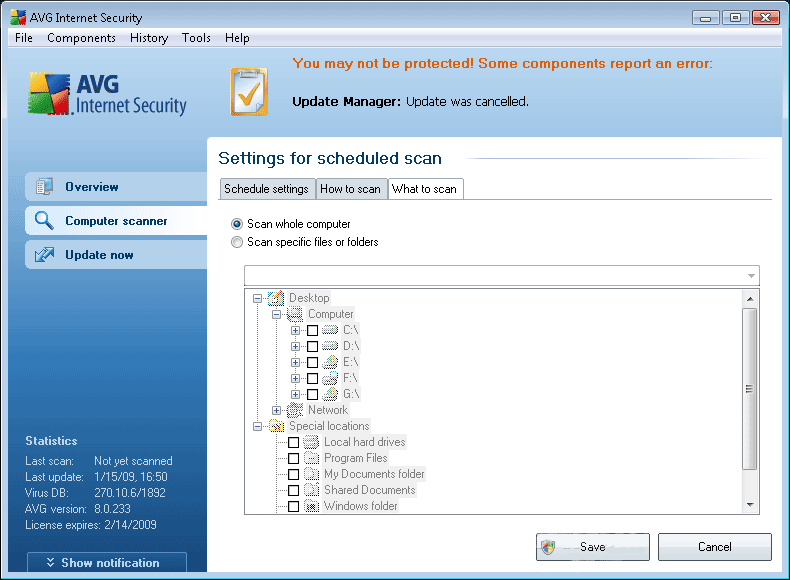Screen dimensions: 790x580
Task: Expand the C:\ drive node
Action: [x=295, y=331]
